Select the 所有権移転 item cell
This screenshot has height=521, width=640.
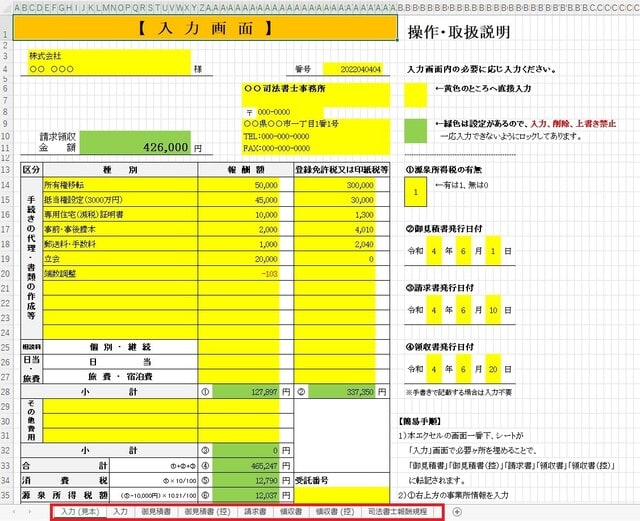pos(120,185)
